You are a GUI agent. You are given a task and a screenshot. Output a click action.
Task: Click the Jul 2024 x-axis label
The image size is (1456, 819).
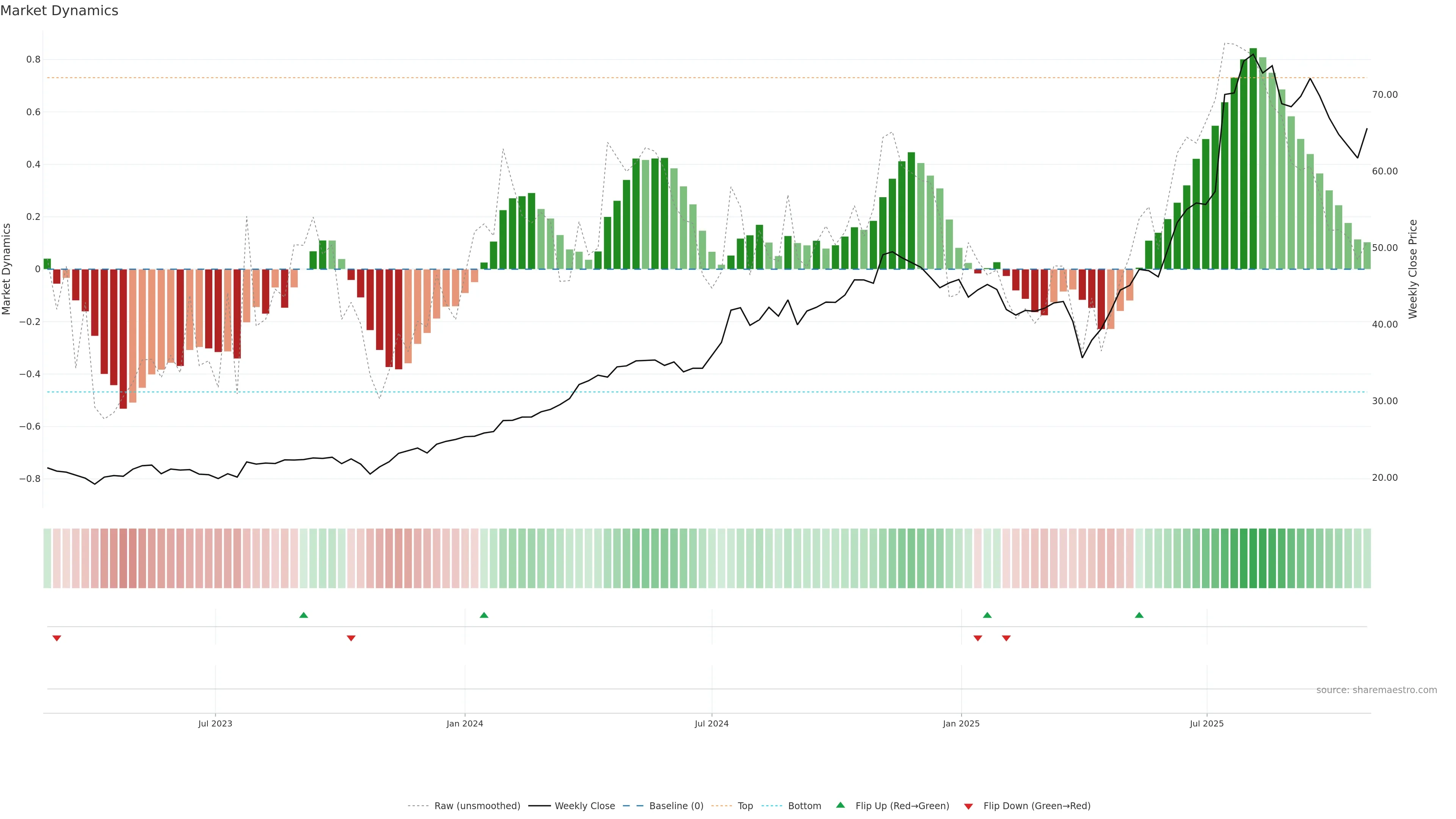(x=712, y=723)
